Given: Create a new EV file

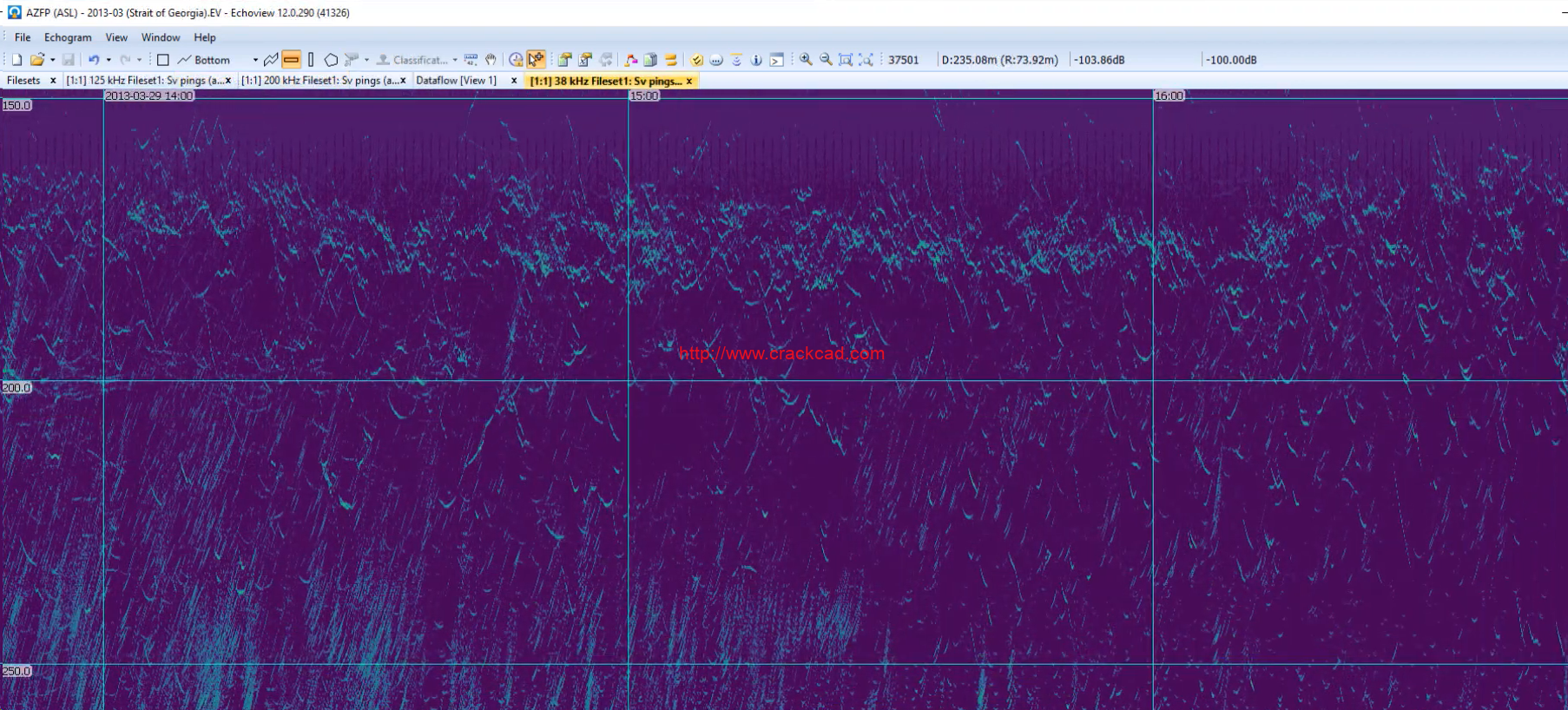Looking at the screenshot, I should coord(16,60).
